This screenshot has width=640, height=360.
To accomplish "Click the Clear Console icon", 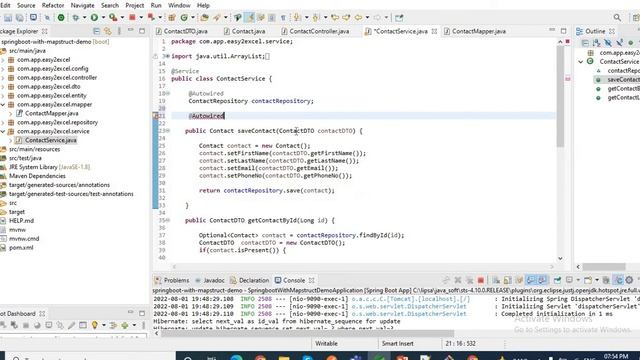I will pyautogui.click(x=496, y=280).
